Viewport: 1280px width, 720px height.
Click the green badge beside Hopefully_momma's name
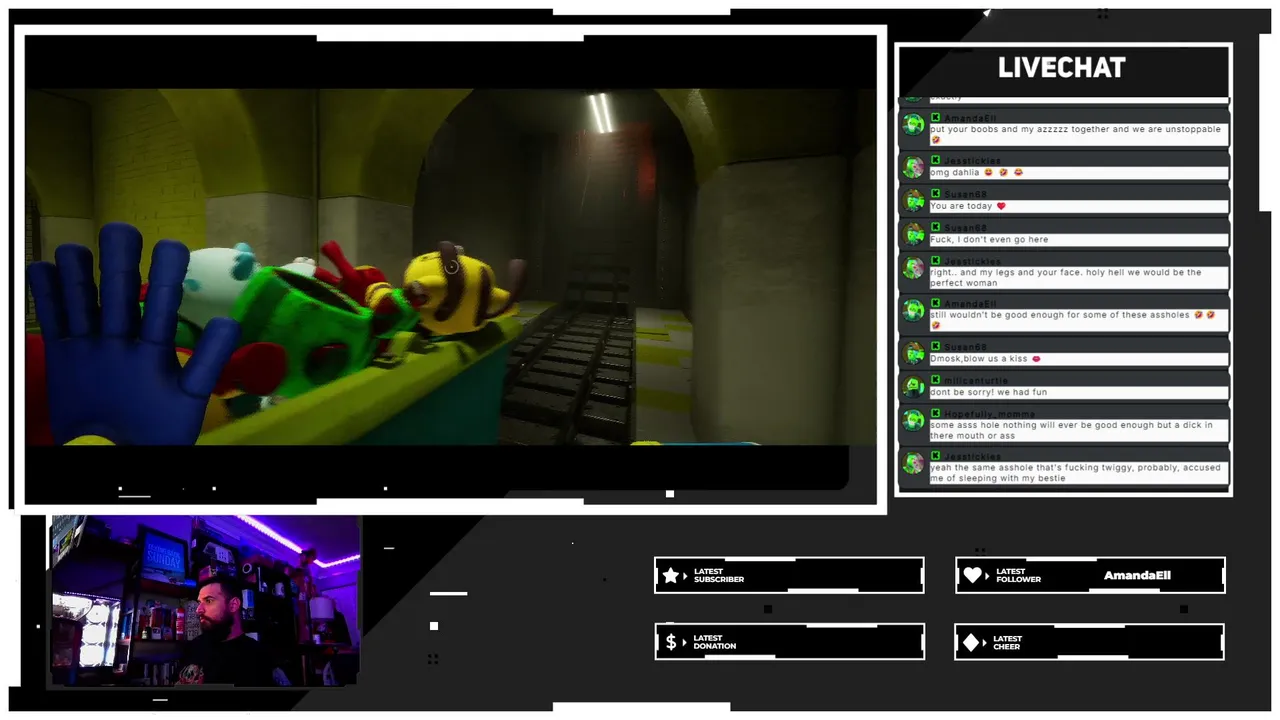click(x=935, y=413)
